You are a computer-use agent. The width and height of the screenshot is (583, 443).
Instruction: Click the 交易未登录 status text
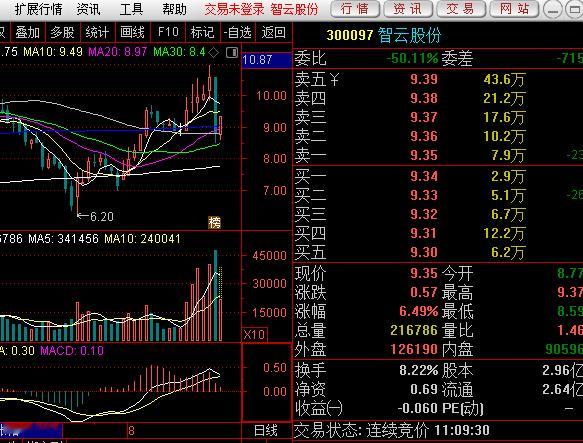coord(234,9)
